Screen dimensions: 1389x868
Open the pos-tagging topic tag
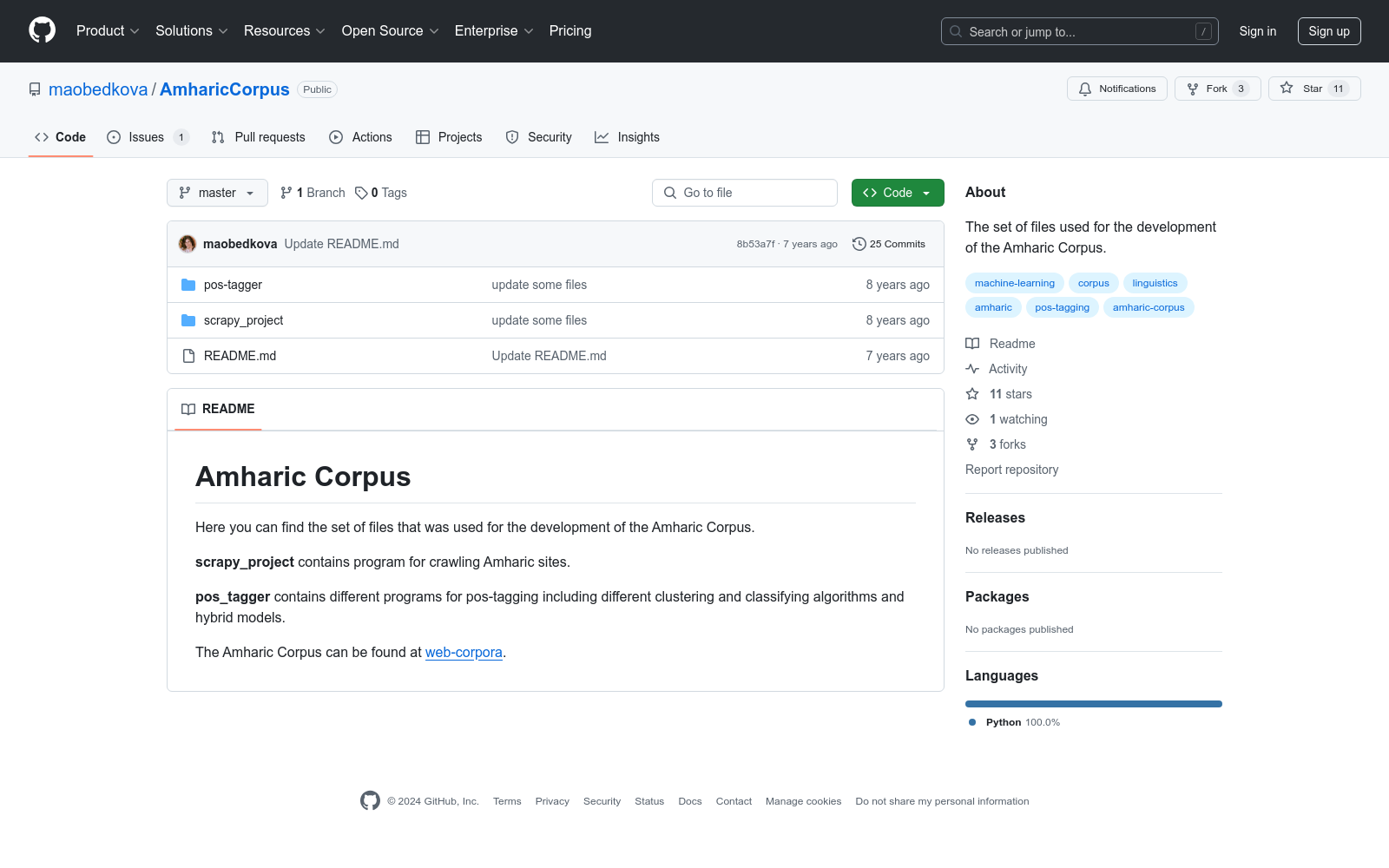click(x=1063, y=307)
